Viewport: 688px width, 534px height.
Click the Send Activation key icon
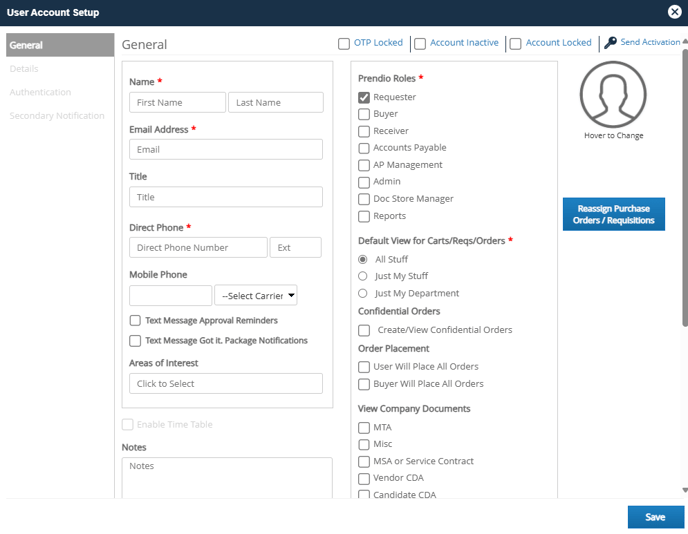click(x=610, y=43)
